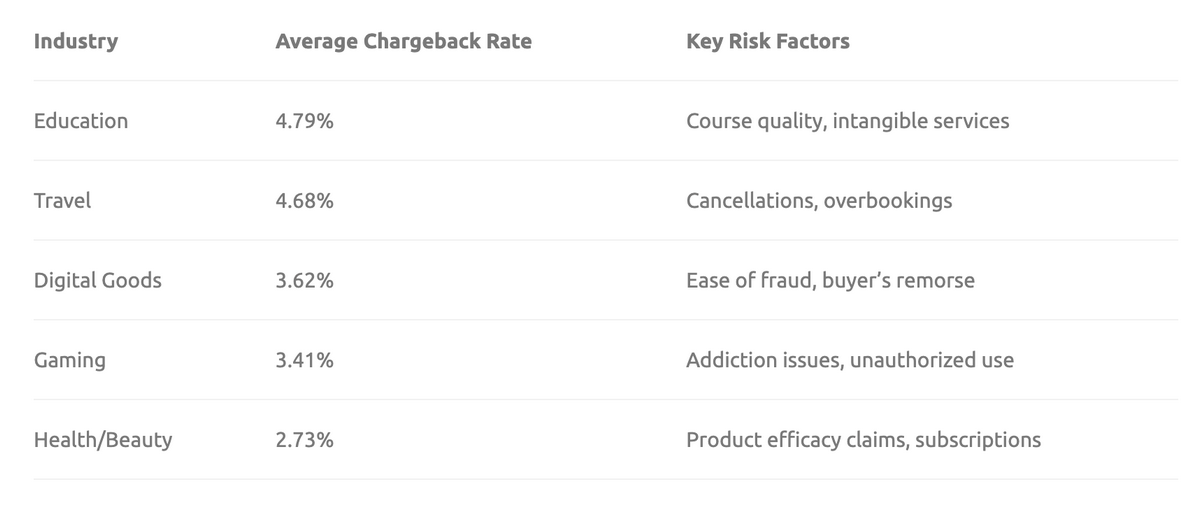Click the Average Chargeback Rate header
Viewport: 1200px width, 508px height.
click(403, 41)
